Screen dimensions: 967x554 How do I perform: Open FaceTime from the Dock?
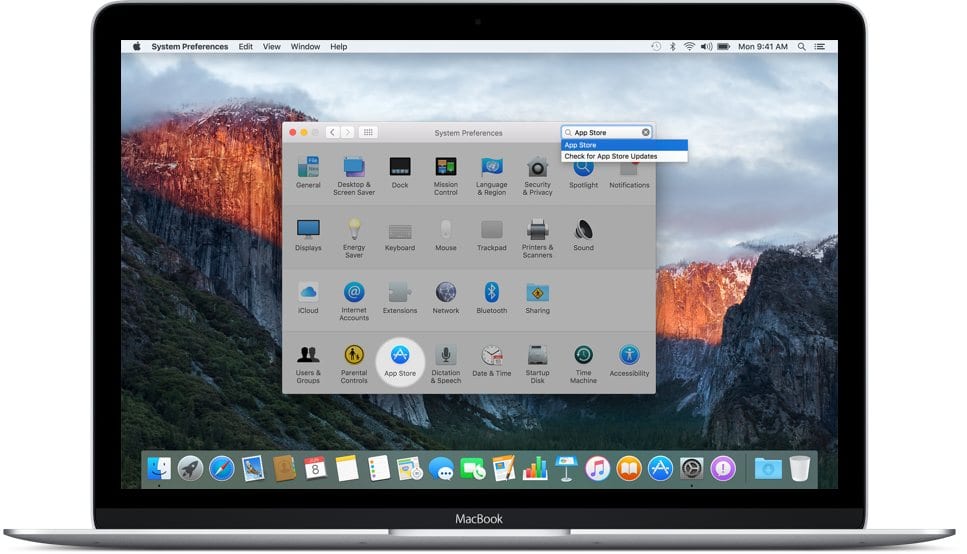[x=472, y=470]
